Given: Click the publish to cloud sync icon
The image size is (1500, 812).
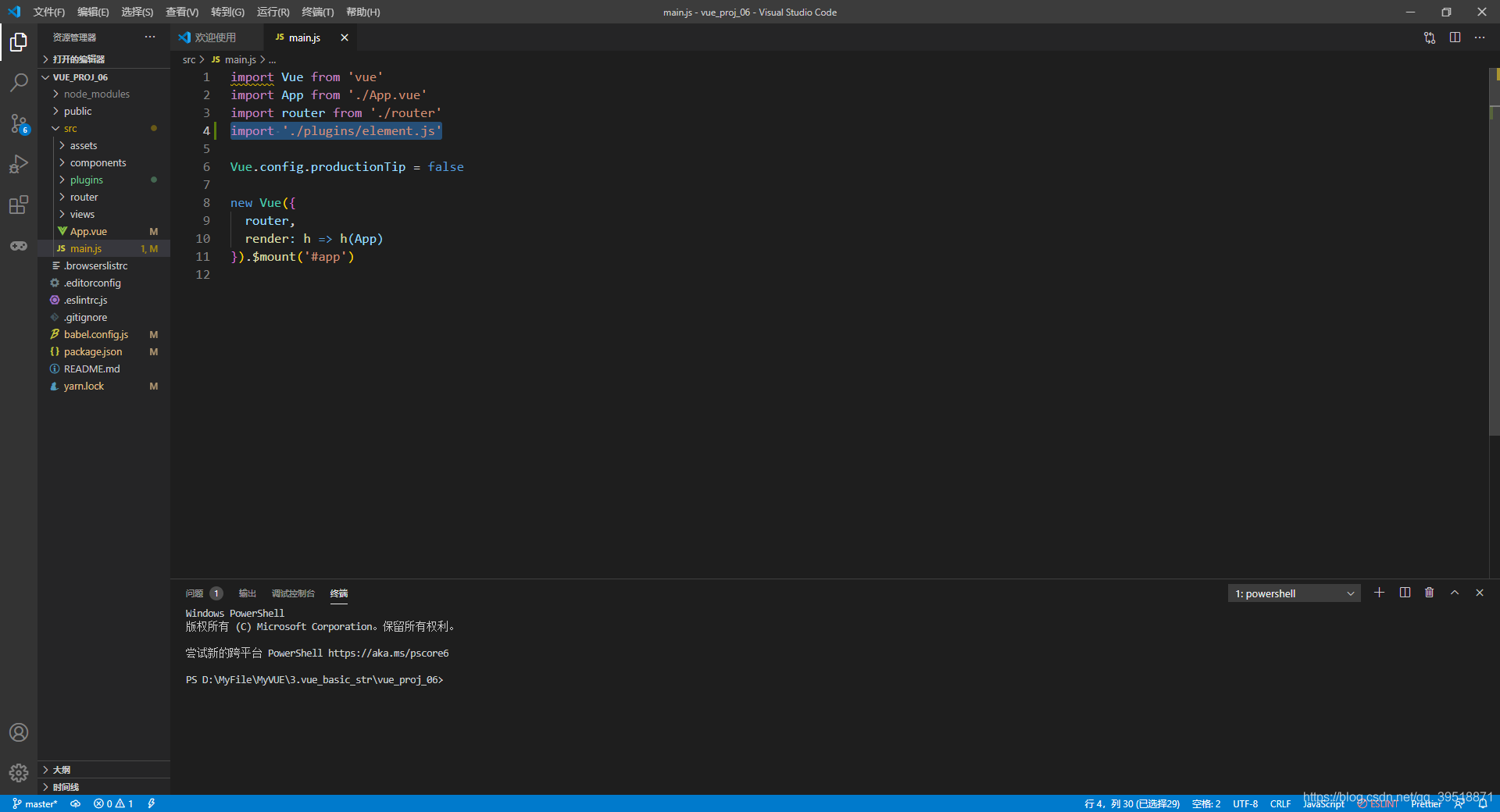Looking at the screenshot, I should (76, 803).
